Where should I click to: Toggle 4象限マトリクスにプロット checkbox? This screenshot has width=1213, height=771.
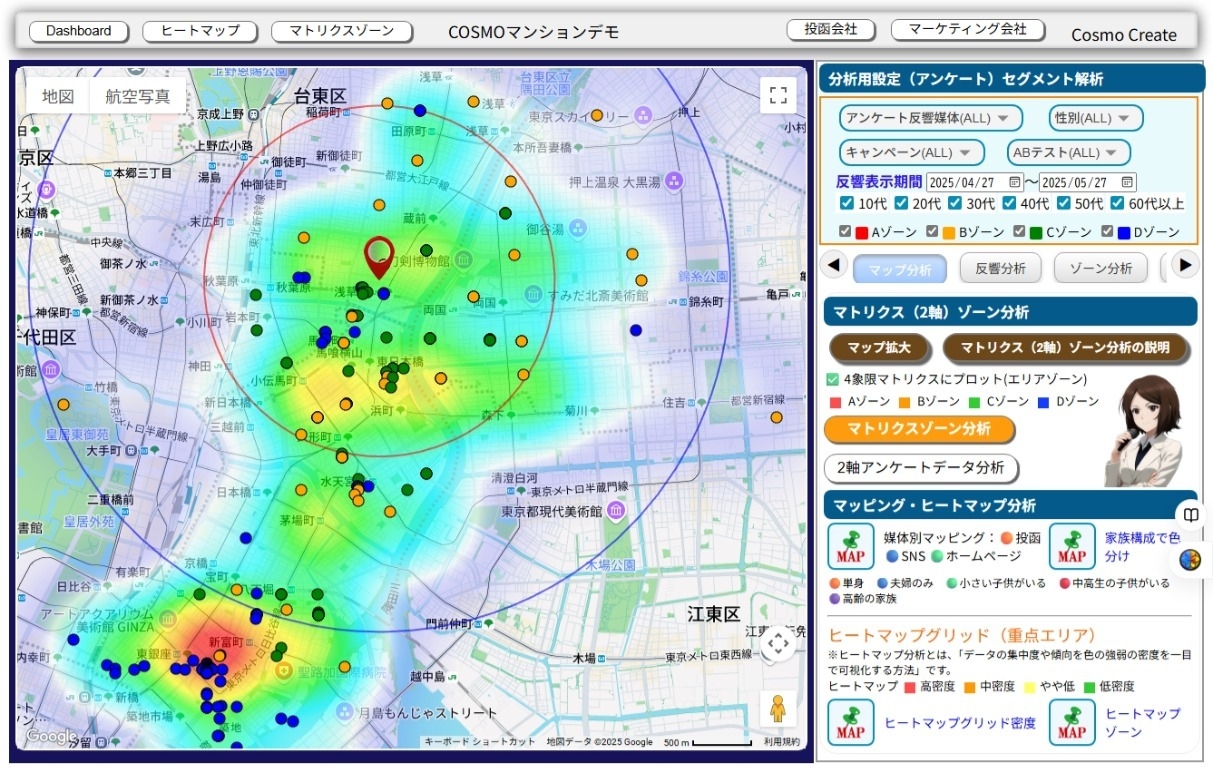pos(833,380)
